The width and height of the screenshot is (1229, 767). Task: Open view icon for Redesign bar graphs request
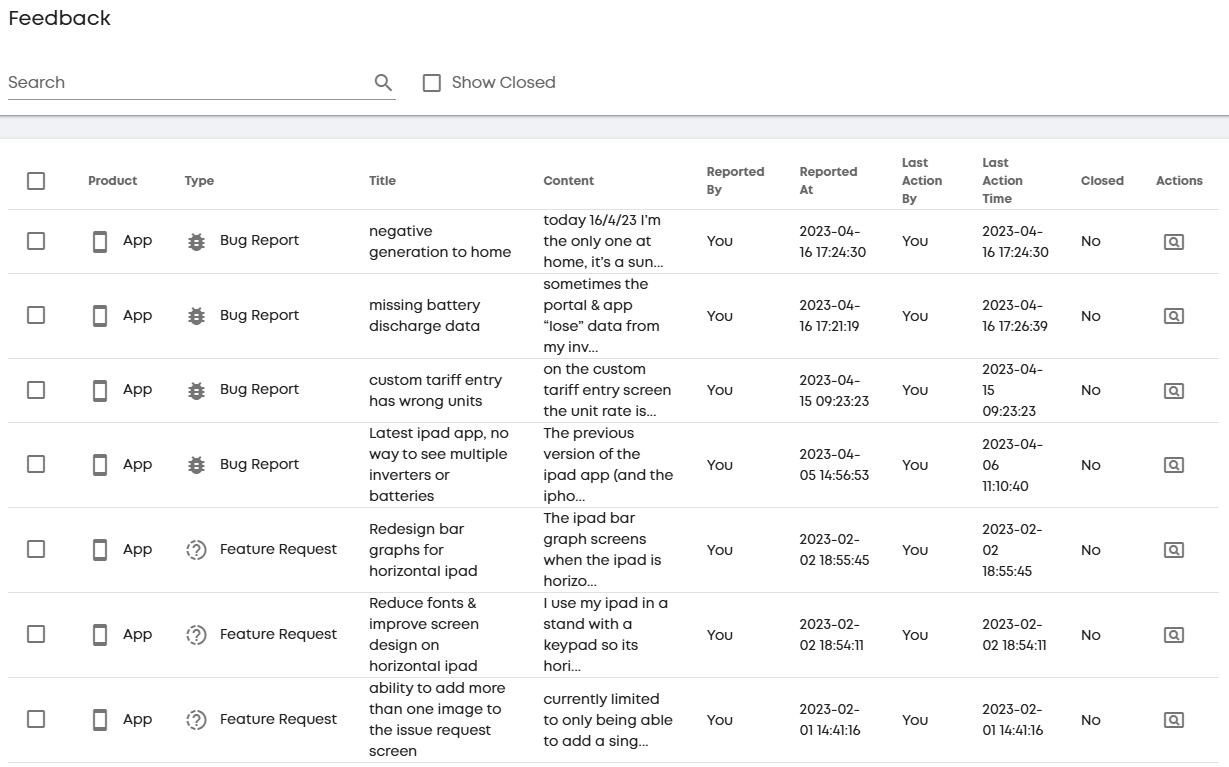(x=1174, y=550)
